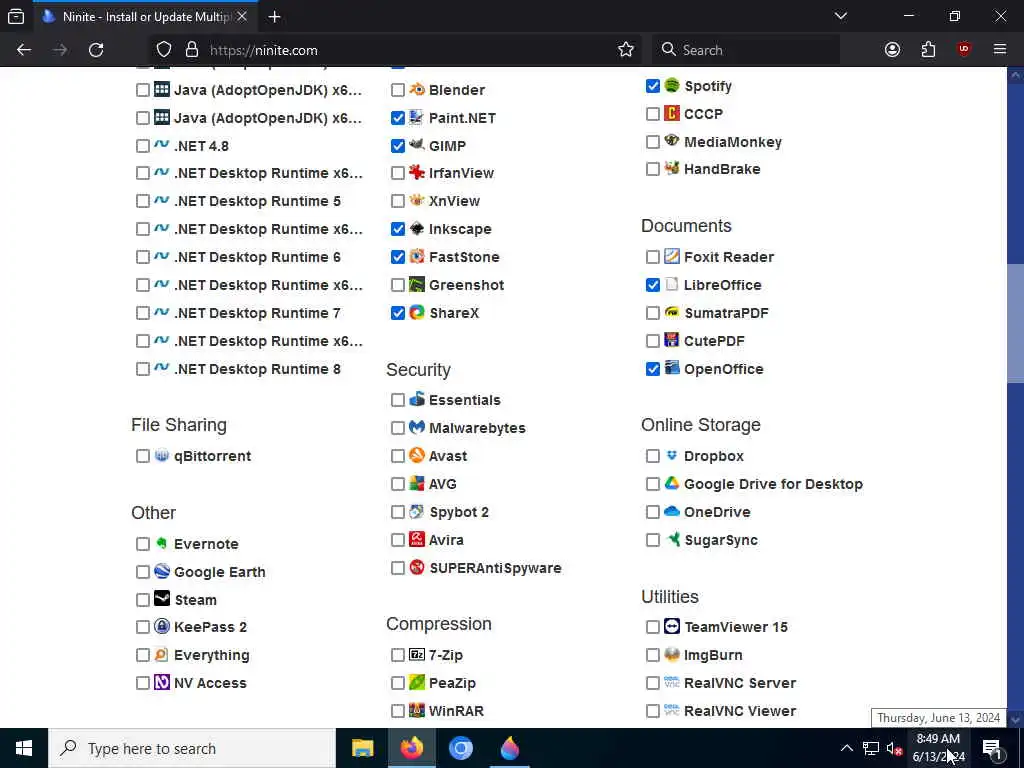The image size is (1024, 768).
Task: Click the HandBrake icon
Action: 671,168
